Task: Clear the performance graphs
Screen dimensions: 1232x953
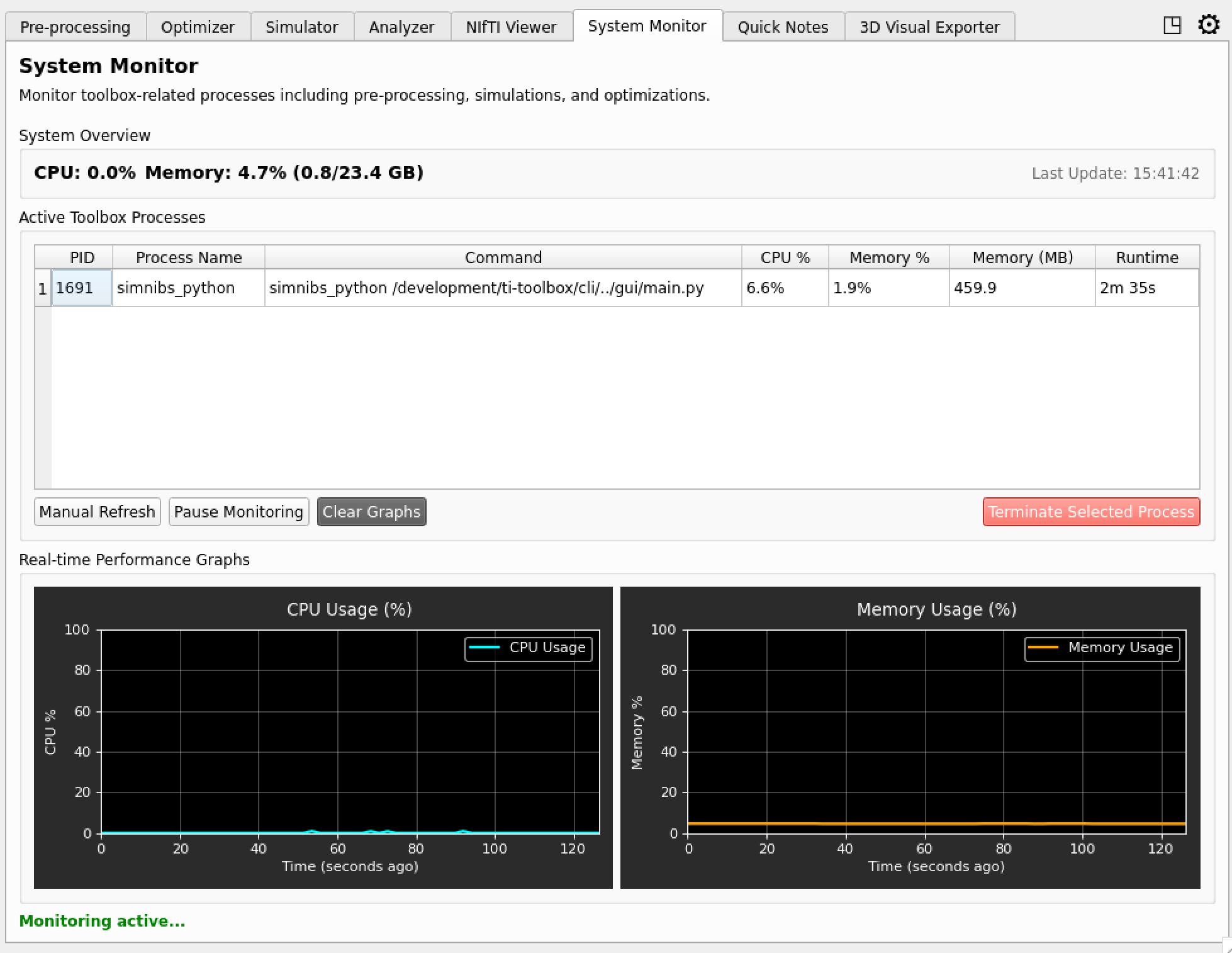Action: point(371,511)
